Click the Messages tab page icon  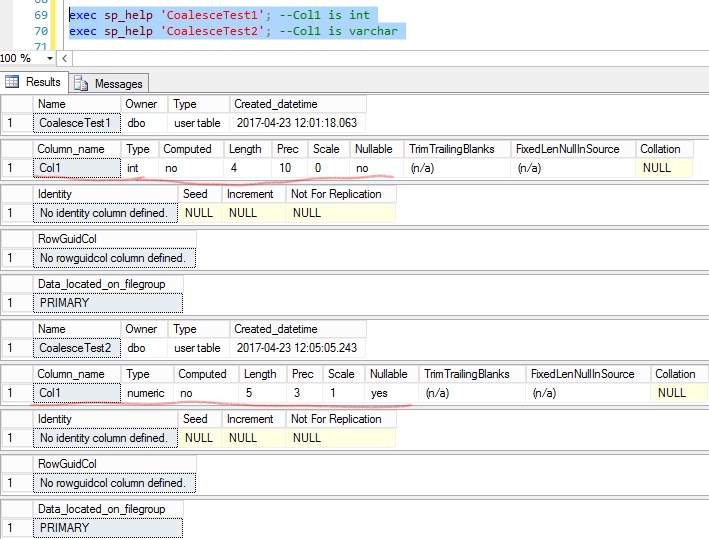pyautogui.click(x=81, y=84)
